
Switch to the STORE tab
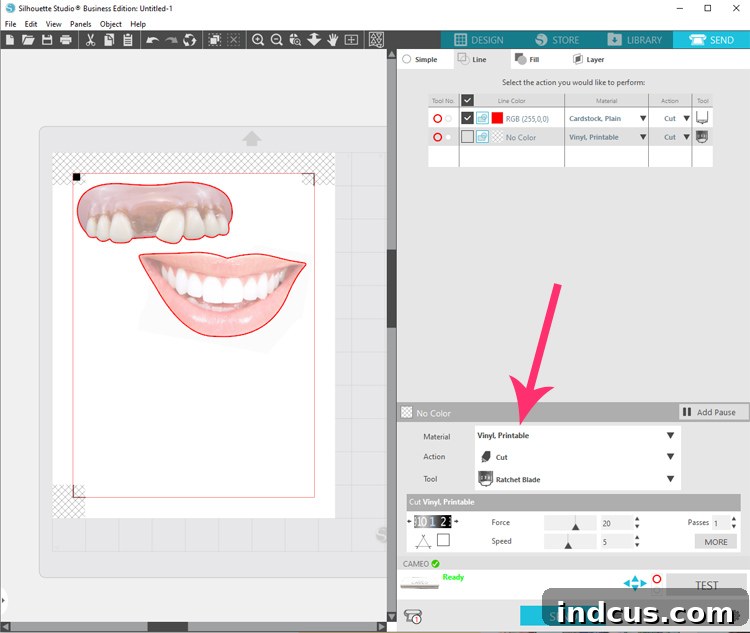558,40
